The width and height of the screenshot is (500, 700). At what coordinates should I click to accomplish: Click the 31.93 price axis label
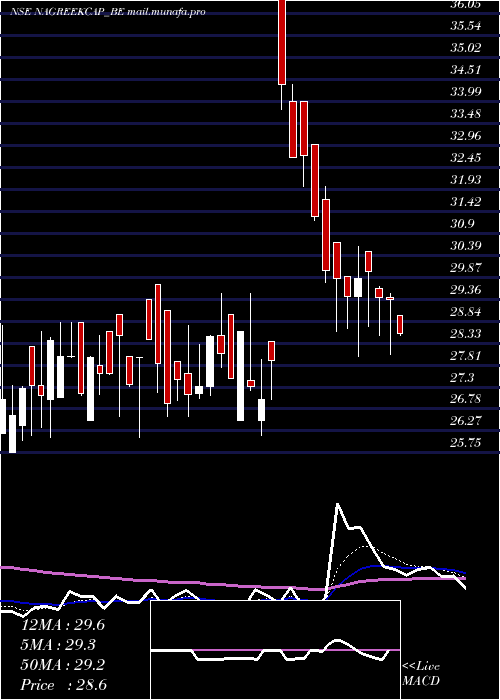(x=465, y=180)
